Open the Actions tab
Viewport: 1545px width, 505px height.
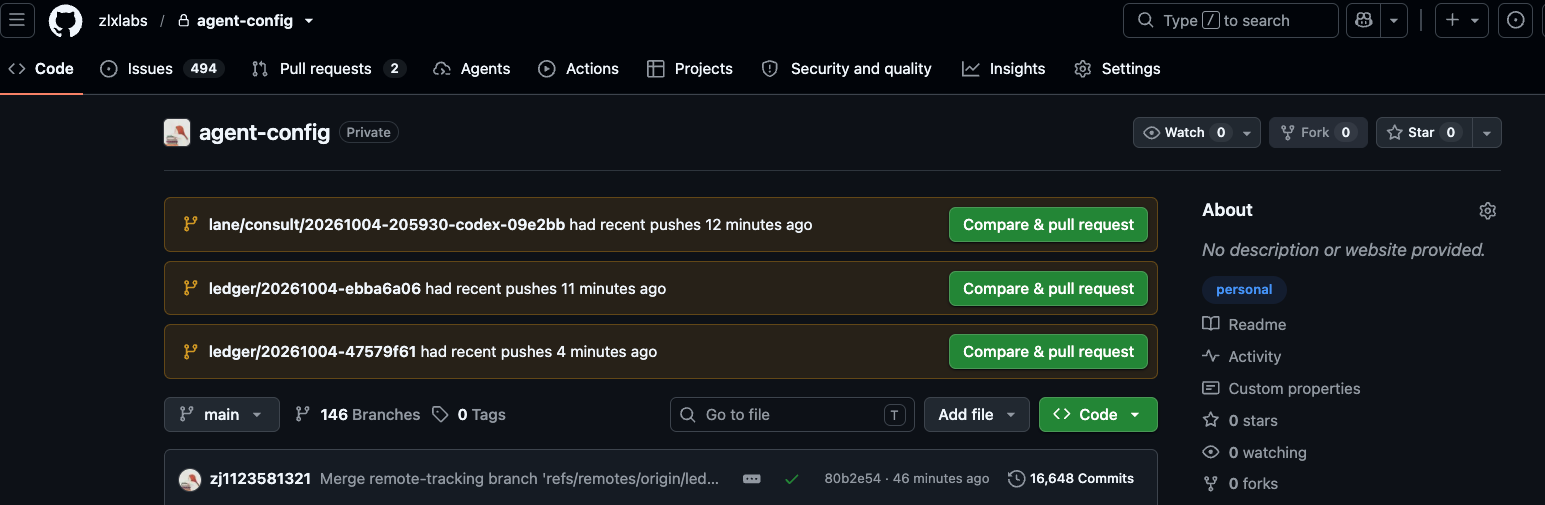(x=579, y=69)
